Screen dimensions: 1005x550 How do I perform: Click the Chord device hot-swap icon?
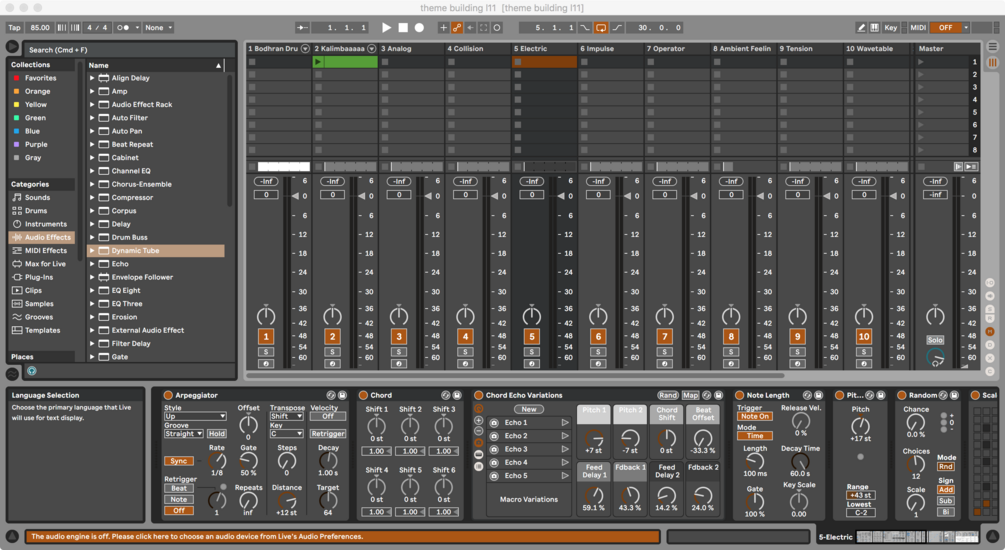coord(445,396)
